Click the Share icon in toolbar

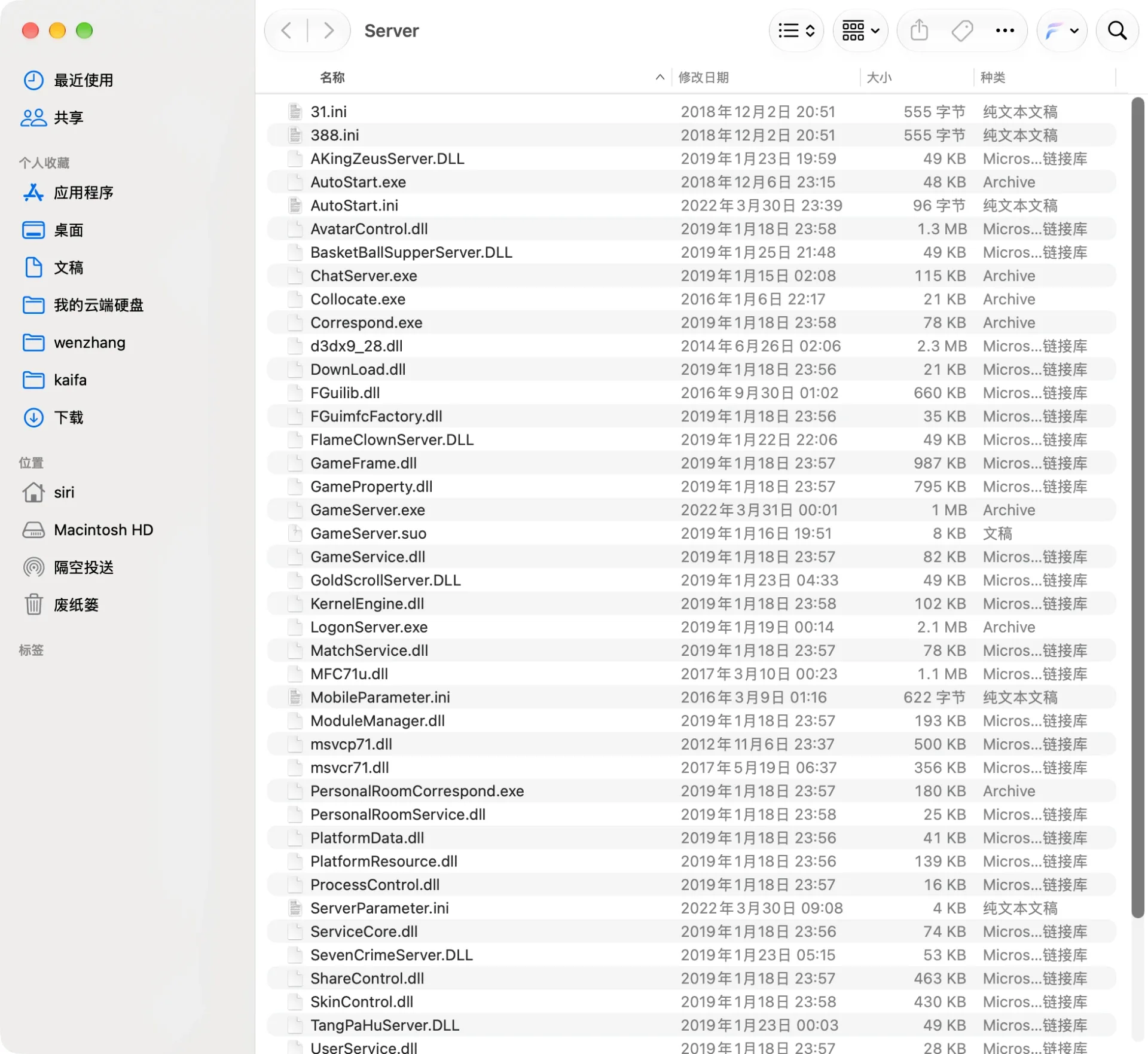(919, 30)
